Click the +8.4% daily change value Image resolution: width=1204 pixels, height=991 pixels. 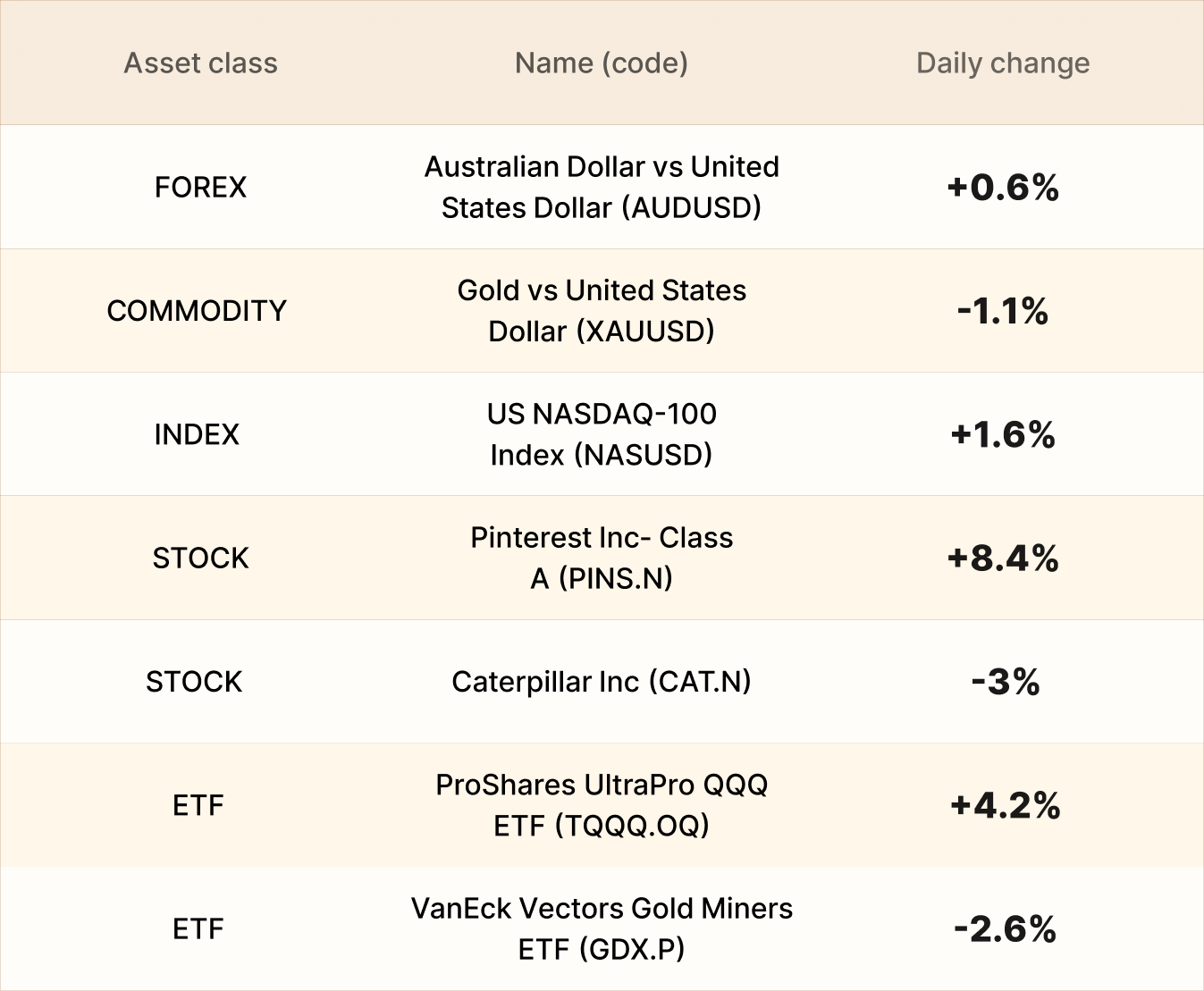pyautogui.click(x=1003, y=558)
